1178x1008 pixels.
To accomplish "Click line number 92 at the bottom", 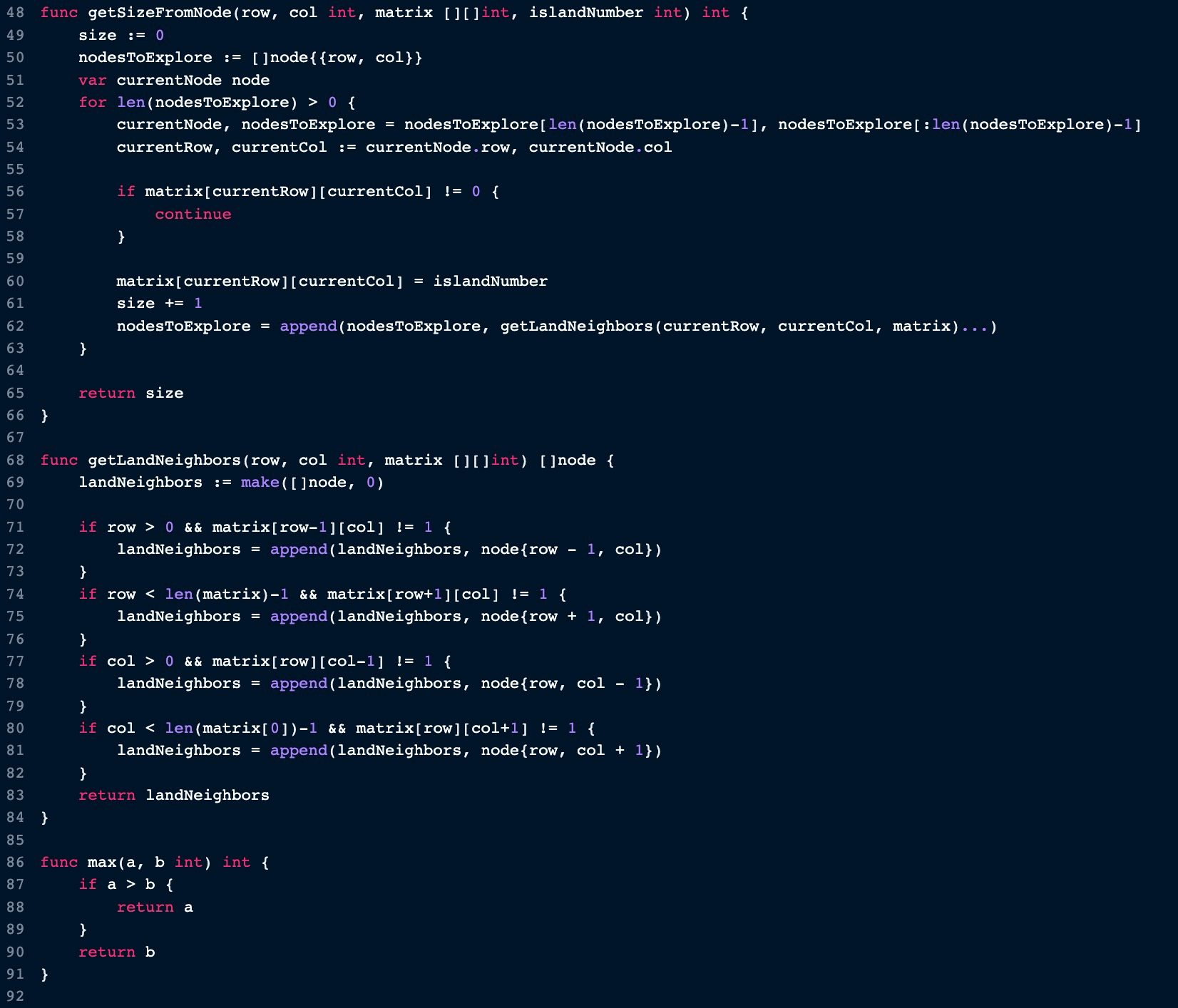I will [15, 996].
